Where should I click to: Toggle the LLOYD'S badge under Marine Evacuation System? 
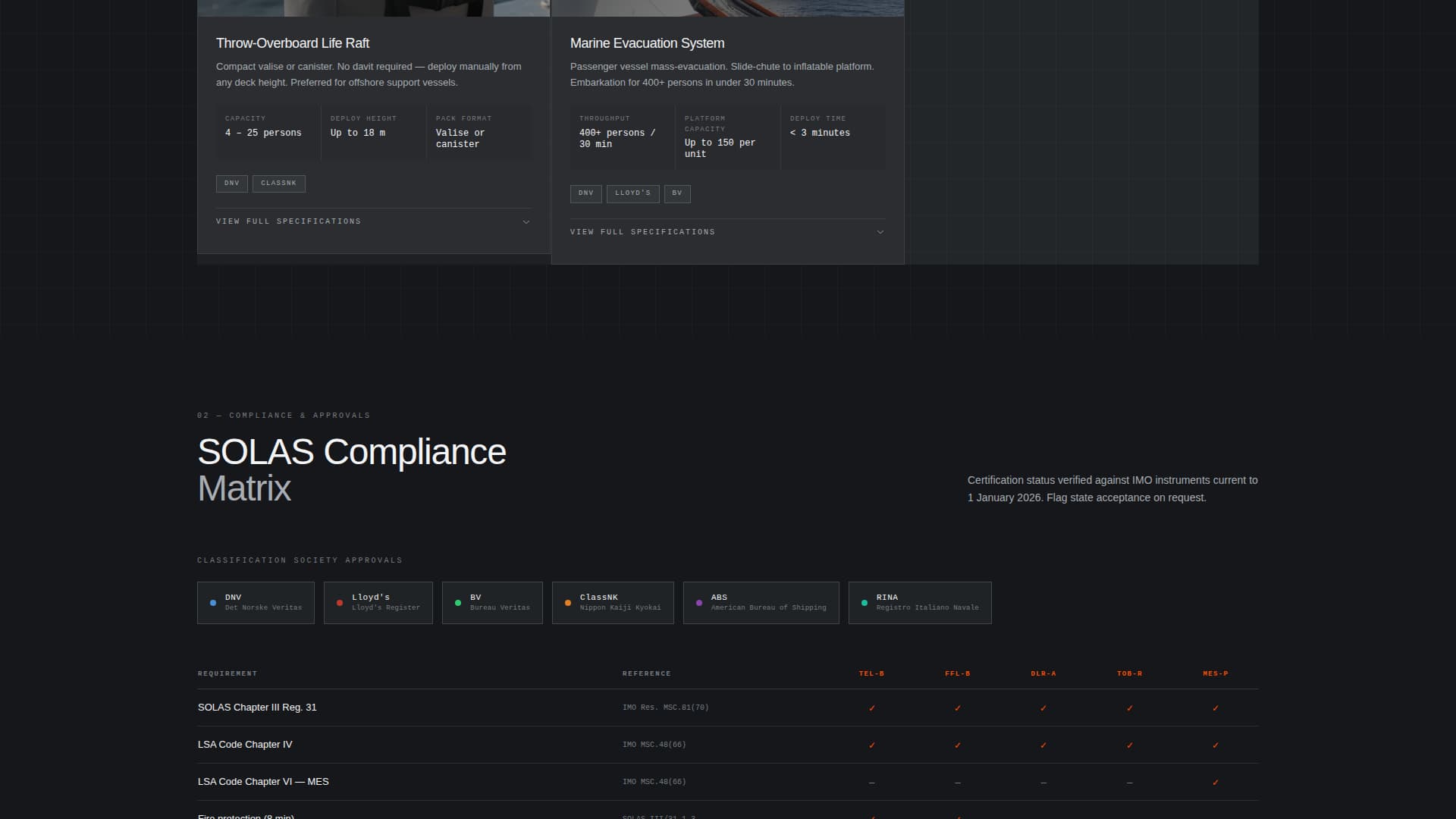click(633, 193)
